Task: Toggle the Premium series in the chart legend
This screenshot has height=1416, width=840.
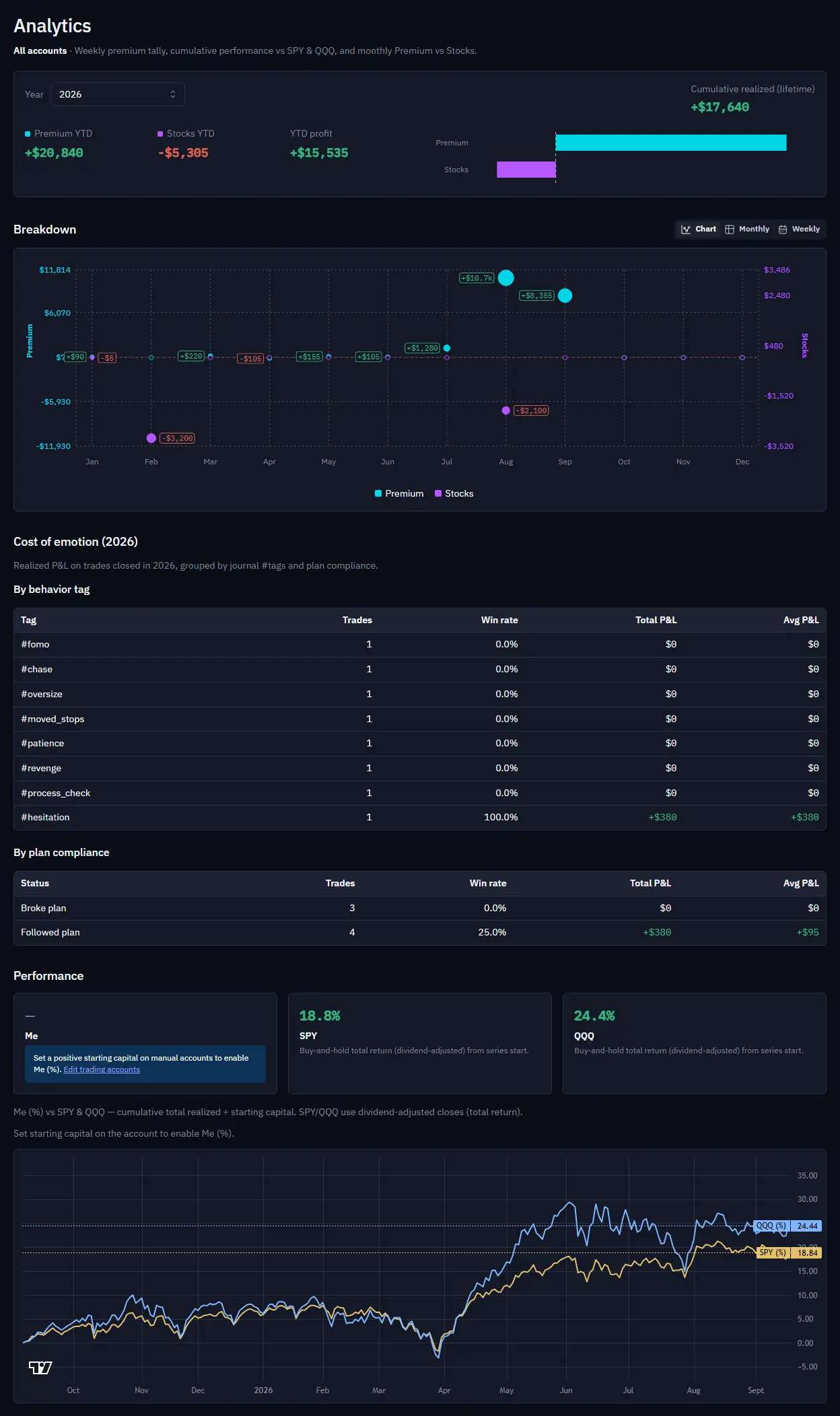Action: point(399,493)
